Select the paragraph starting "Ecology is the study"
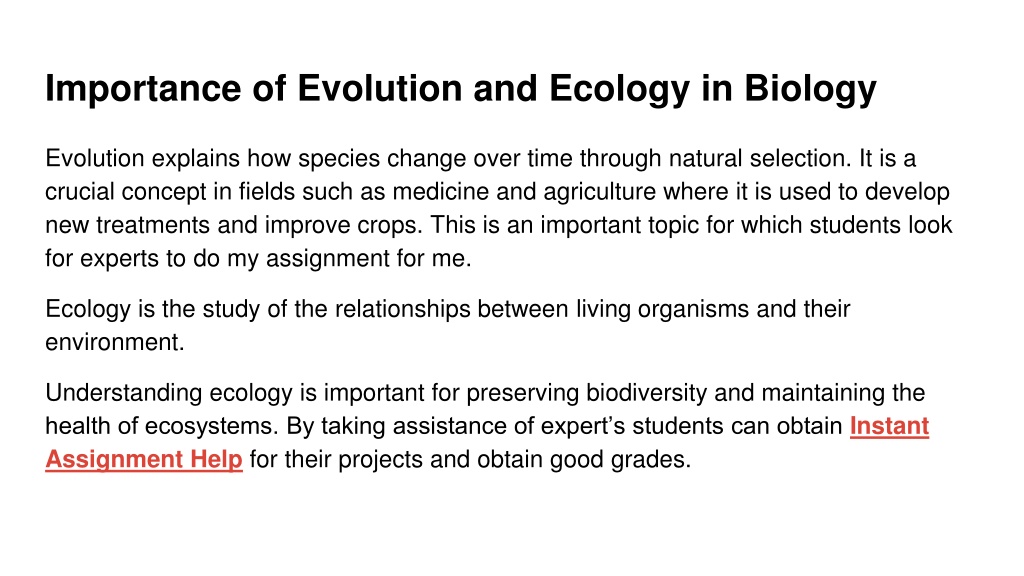This screenshot has width=1024, height=576. click(447, 325)
